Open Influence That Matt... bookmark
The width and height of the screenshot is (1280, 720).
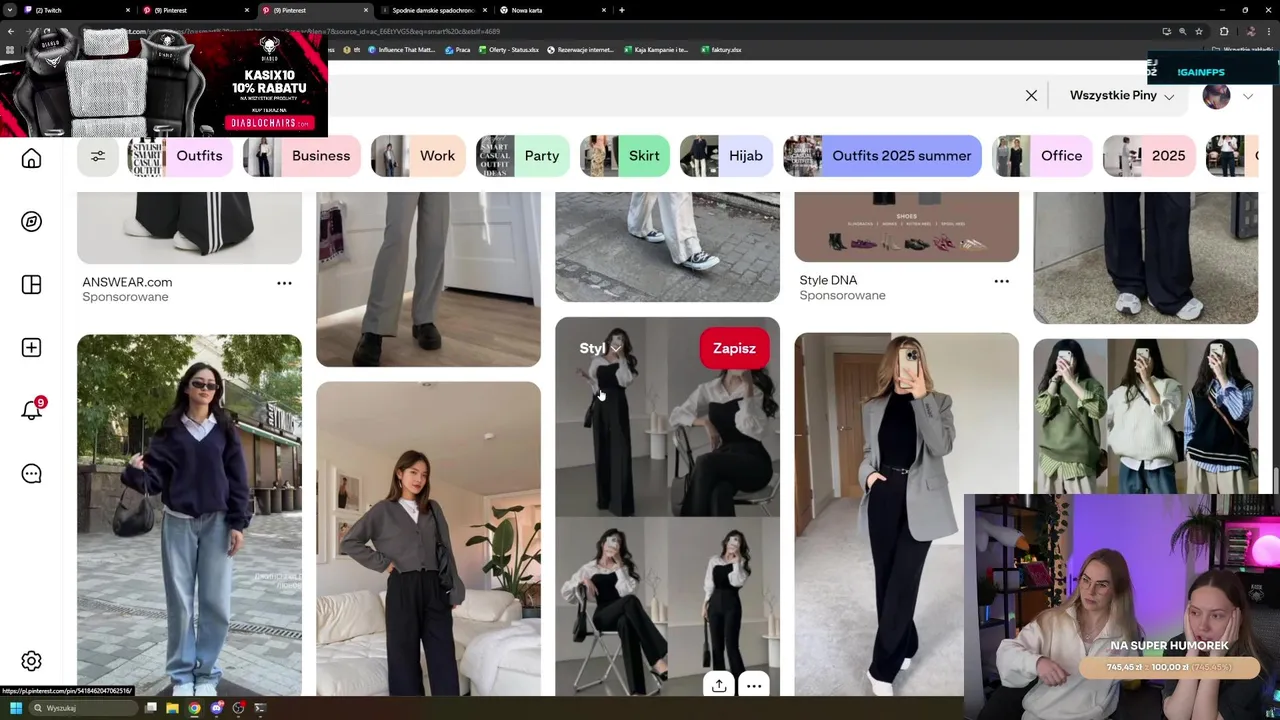coord(401,50)
